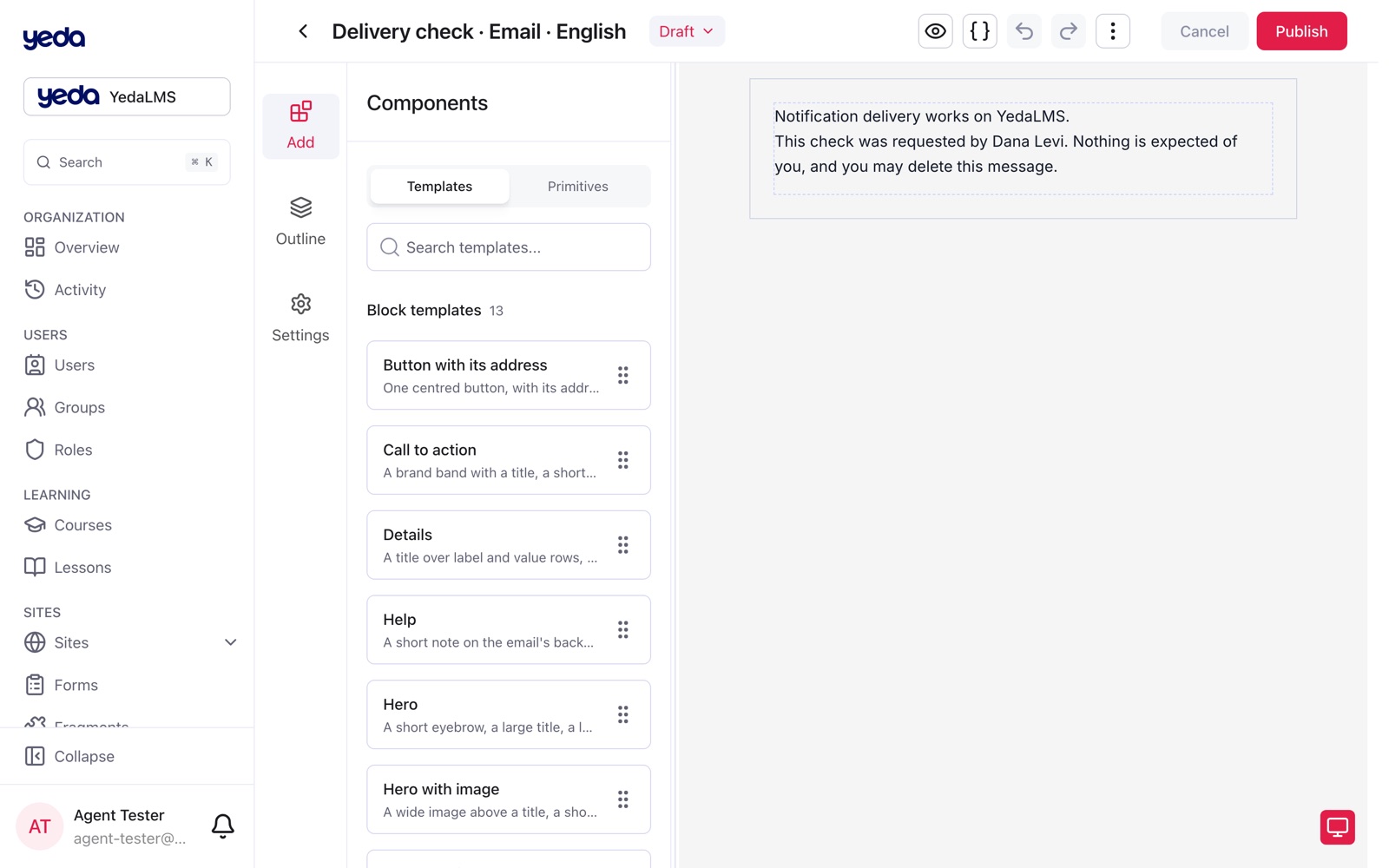This screenshot has height=868, width=1389.
Task: Grab the Button with its address drag handle
Action: tap(623, 375)
